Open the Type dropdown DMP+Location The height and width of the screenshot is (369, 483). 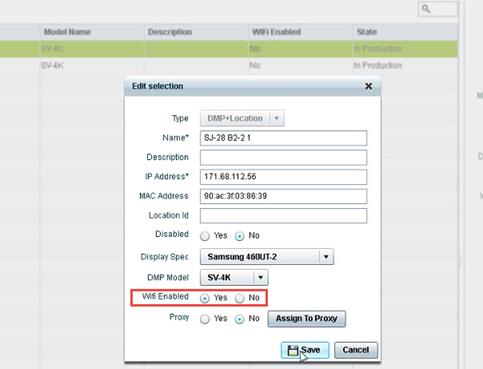click(x=242, y=118)
